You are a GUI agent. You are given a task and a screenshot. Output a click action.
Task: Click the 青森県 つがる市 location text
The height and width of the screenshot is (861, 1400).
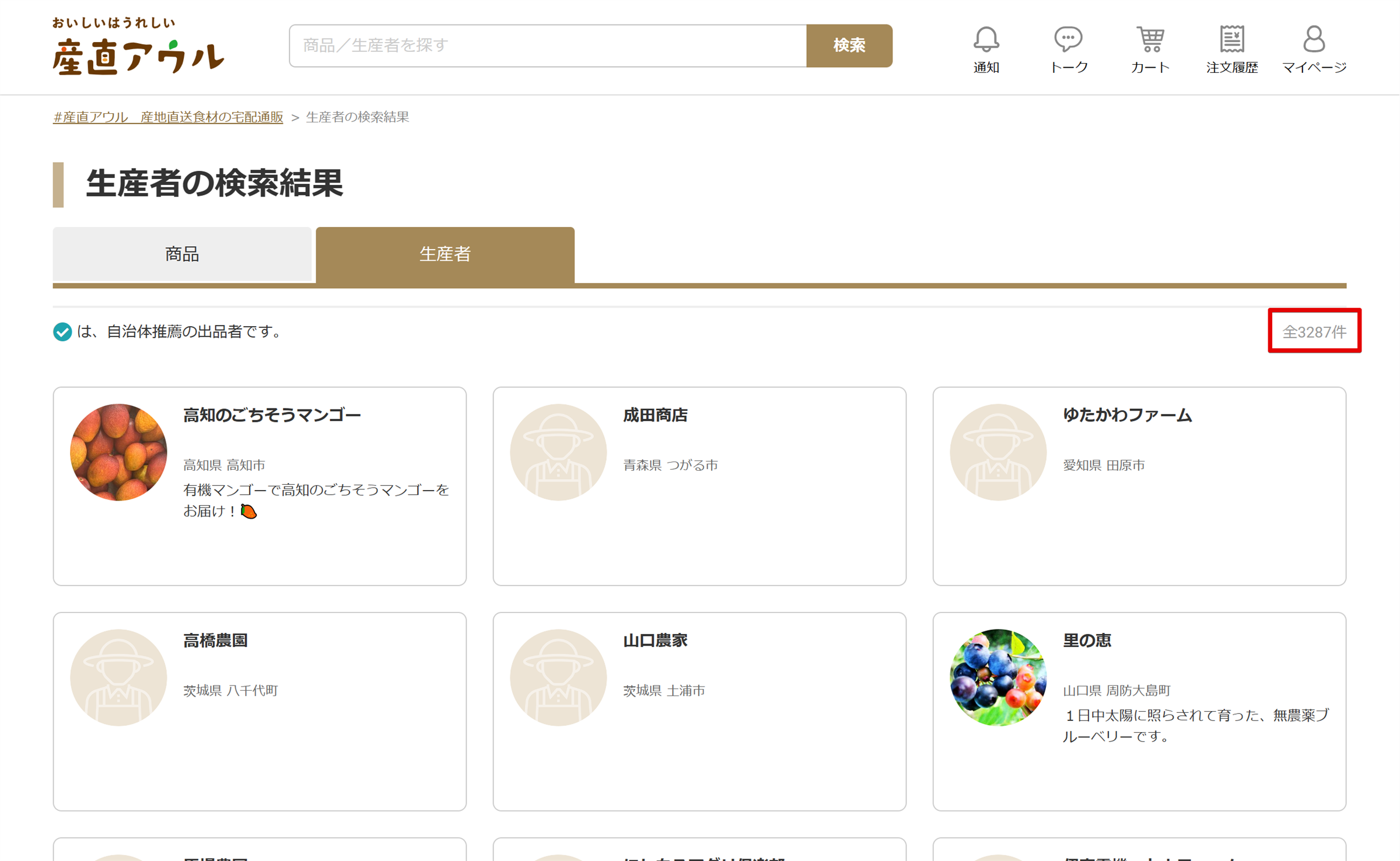[x=670, y=465]
